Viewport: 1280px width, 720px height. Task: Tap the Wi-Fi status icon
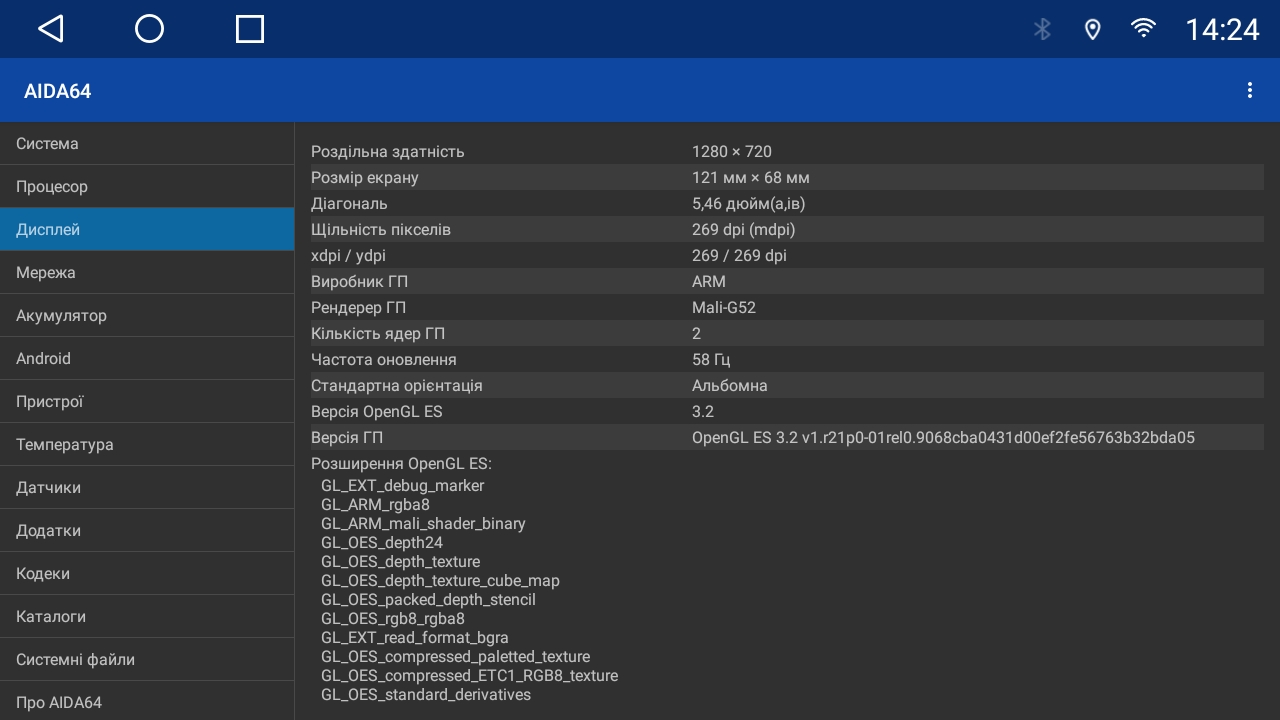(1143, 28)
